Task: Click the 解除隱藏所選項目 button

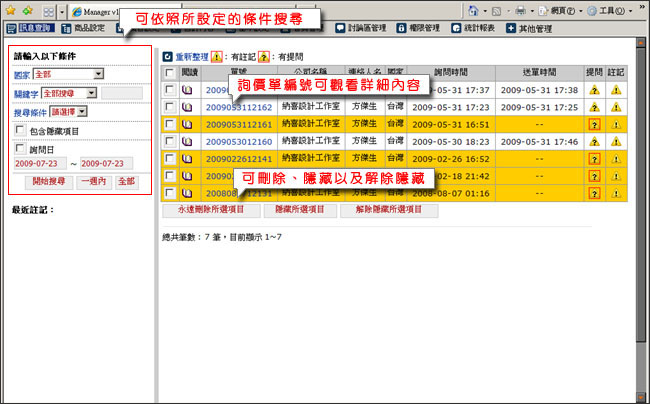Action: 389,210
